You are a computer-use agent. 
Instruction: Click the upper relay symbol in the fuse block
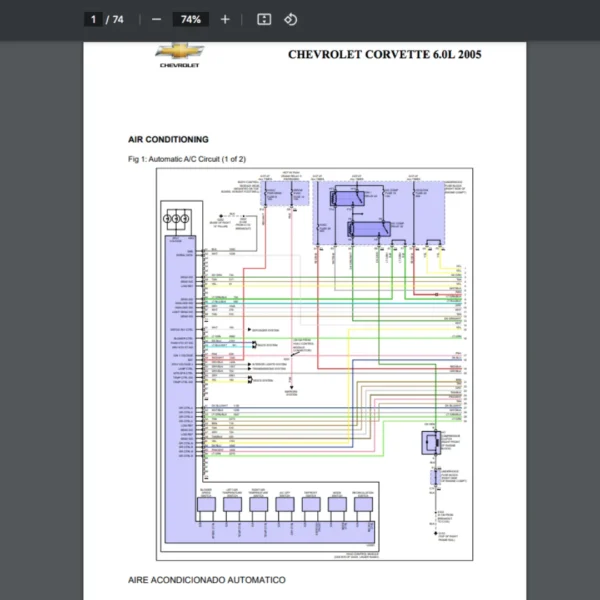tap(348, 198)
